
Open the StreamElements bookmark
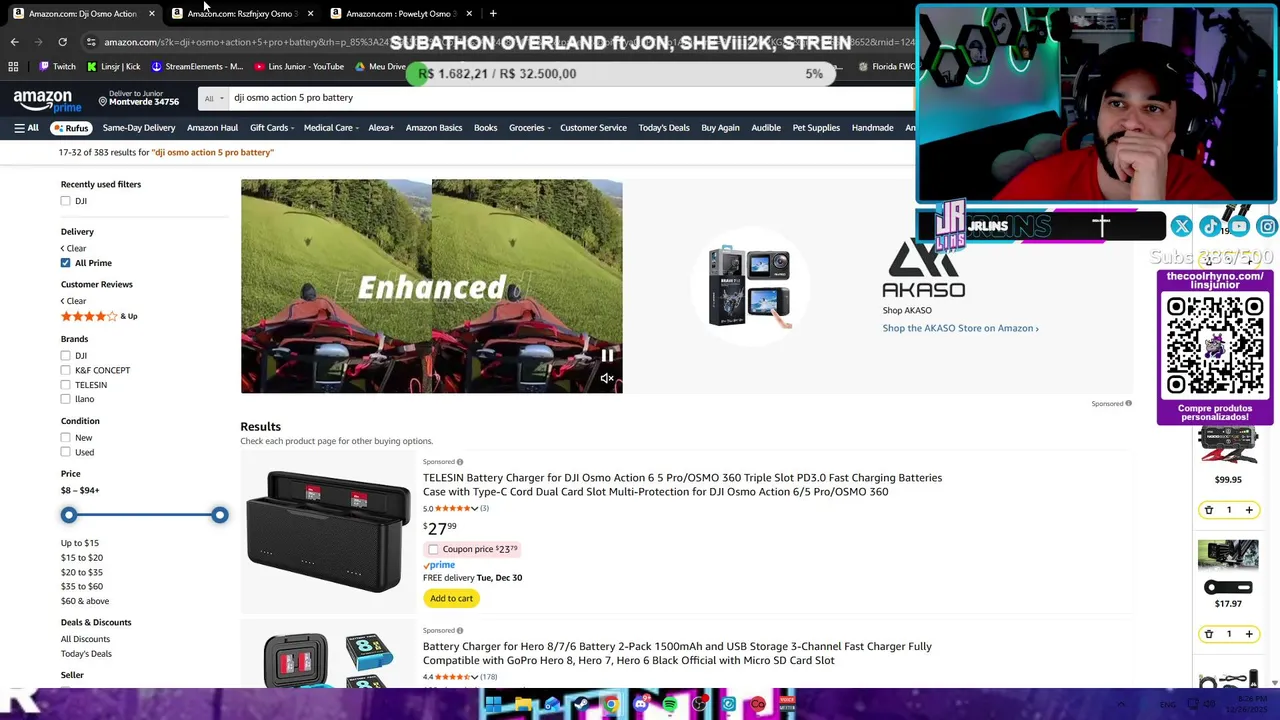[197, 67]
